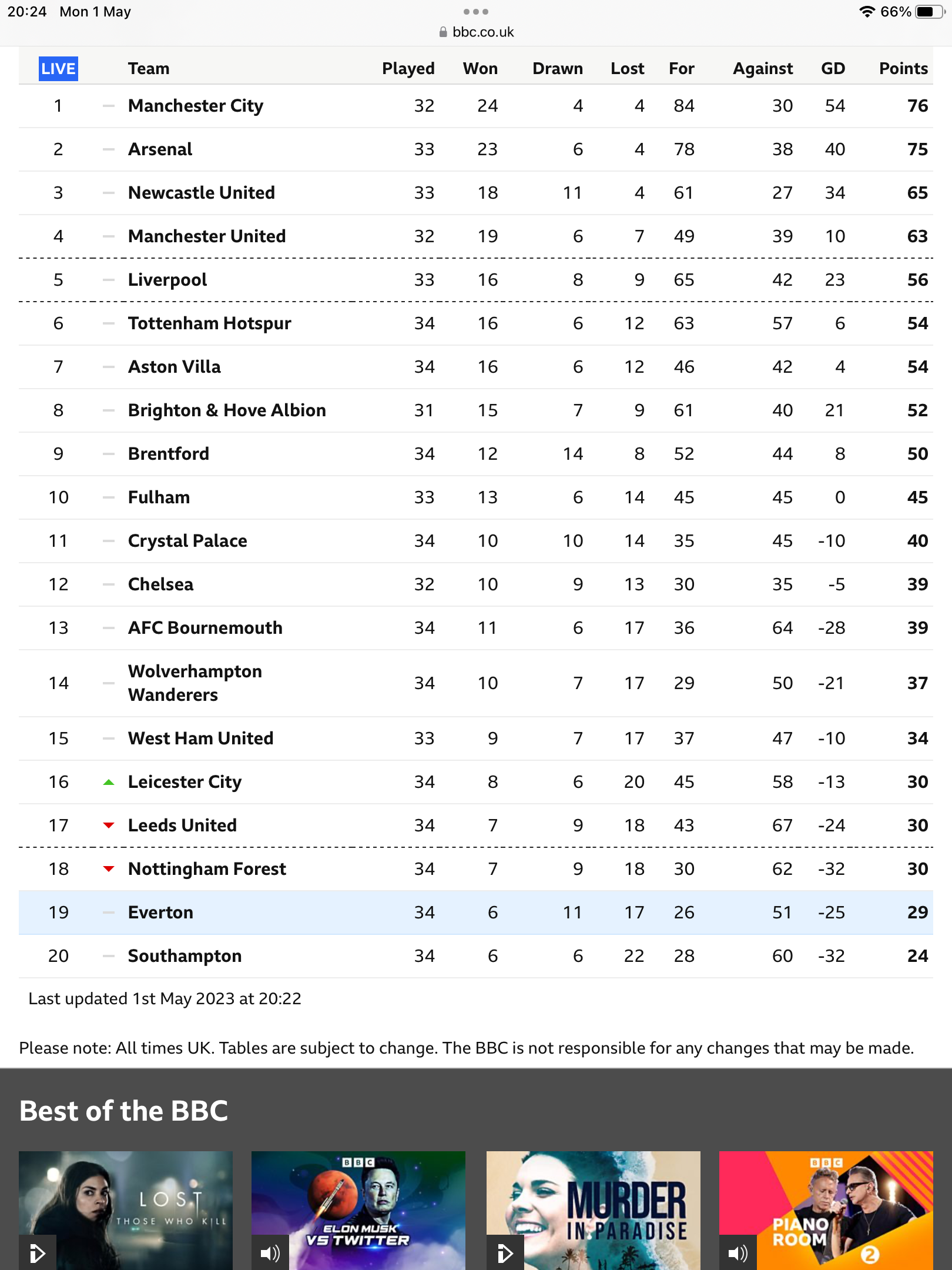Tap the audio icon on Piano Room thumbnail
The width and height of the screenshot is (952, 1270).
coord(738,1253)
